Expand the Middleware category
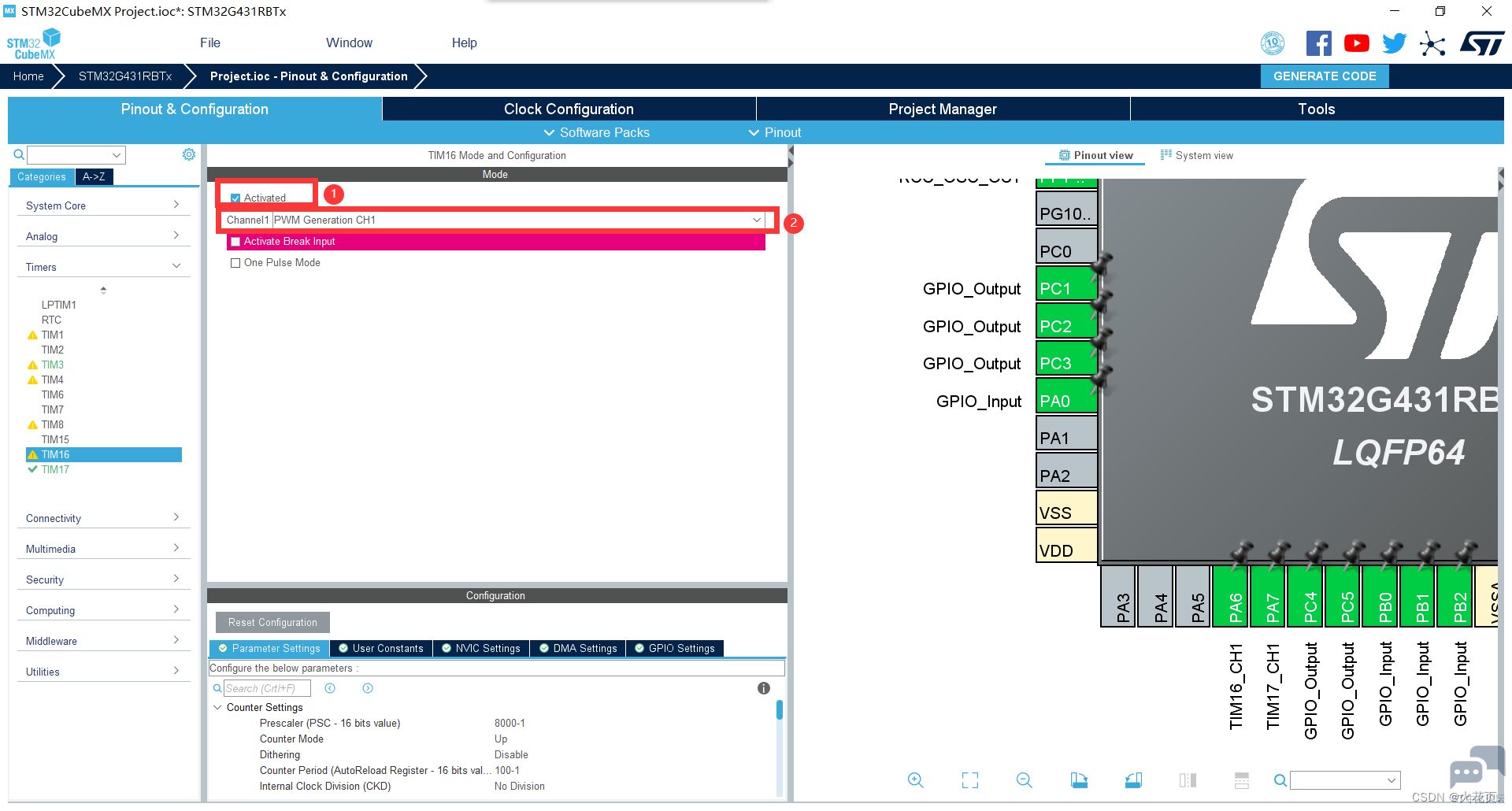The width and height of the screenshot is (1512, 811). (x=103, y=641)
